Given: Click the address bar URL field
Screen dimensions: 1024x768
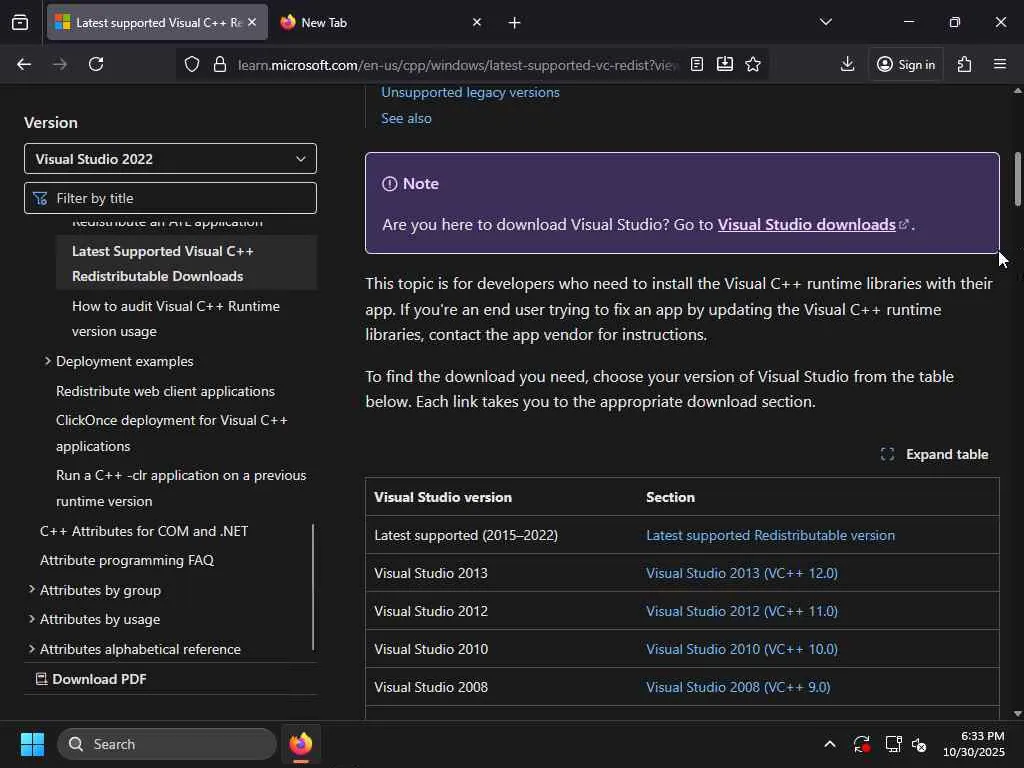Looking at the screenshot, I should (457, 65).
